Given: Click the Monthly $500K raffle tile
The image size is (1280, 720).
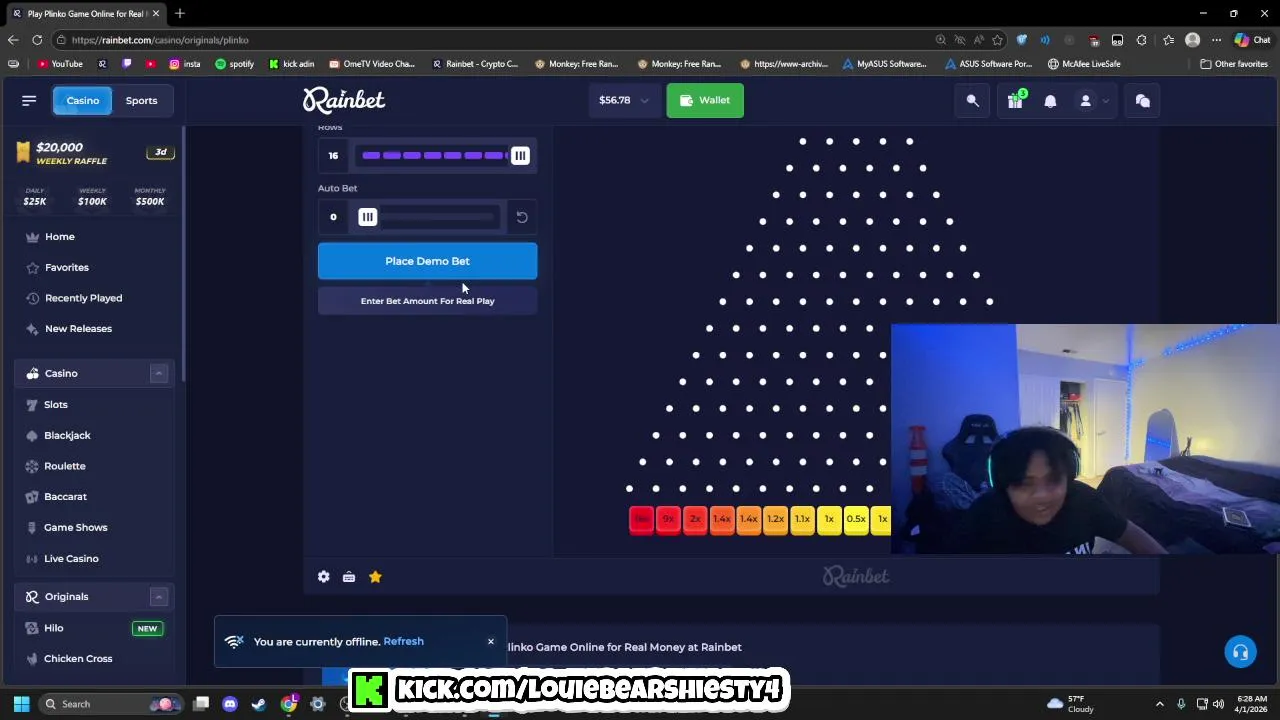Looking at the screenshot, I should [150, 197].
